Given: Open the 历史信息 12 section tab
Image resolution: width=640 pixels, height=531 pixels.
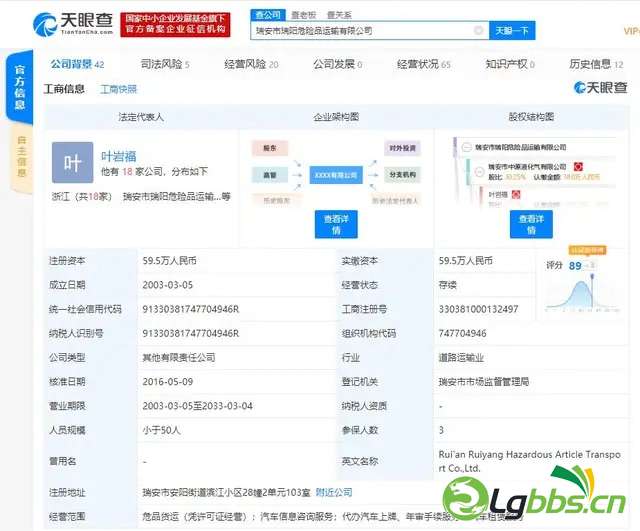Looking at the screenshot, I should click(x=596, y=64).
